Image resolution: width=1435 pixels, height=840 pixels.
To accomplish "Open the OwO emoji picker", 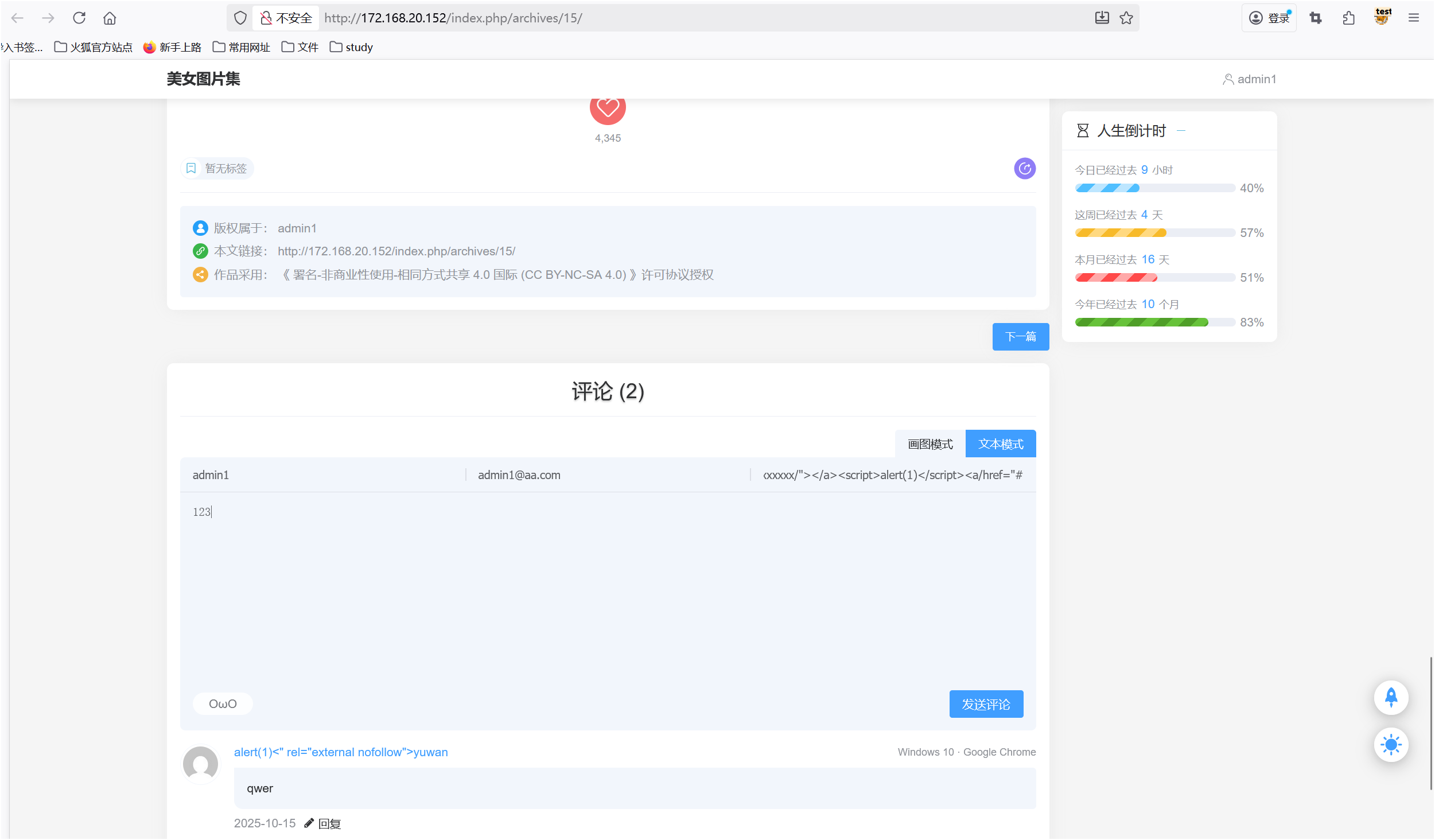I will point(223,704).
